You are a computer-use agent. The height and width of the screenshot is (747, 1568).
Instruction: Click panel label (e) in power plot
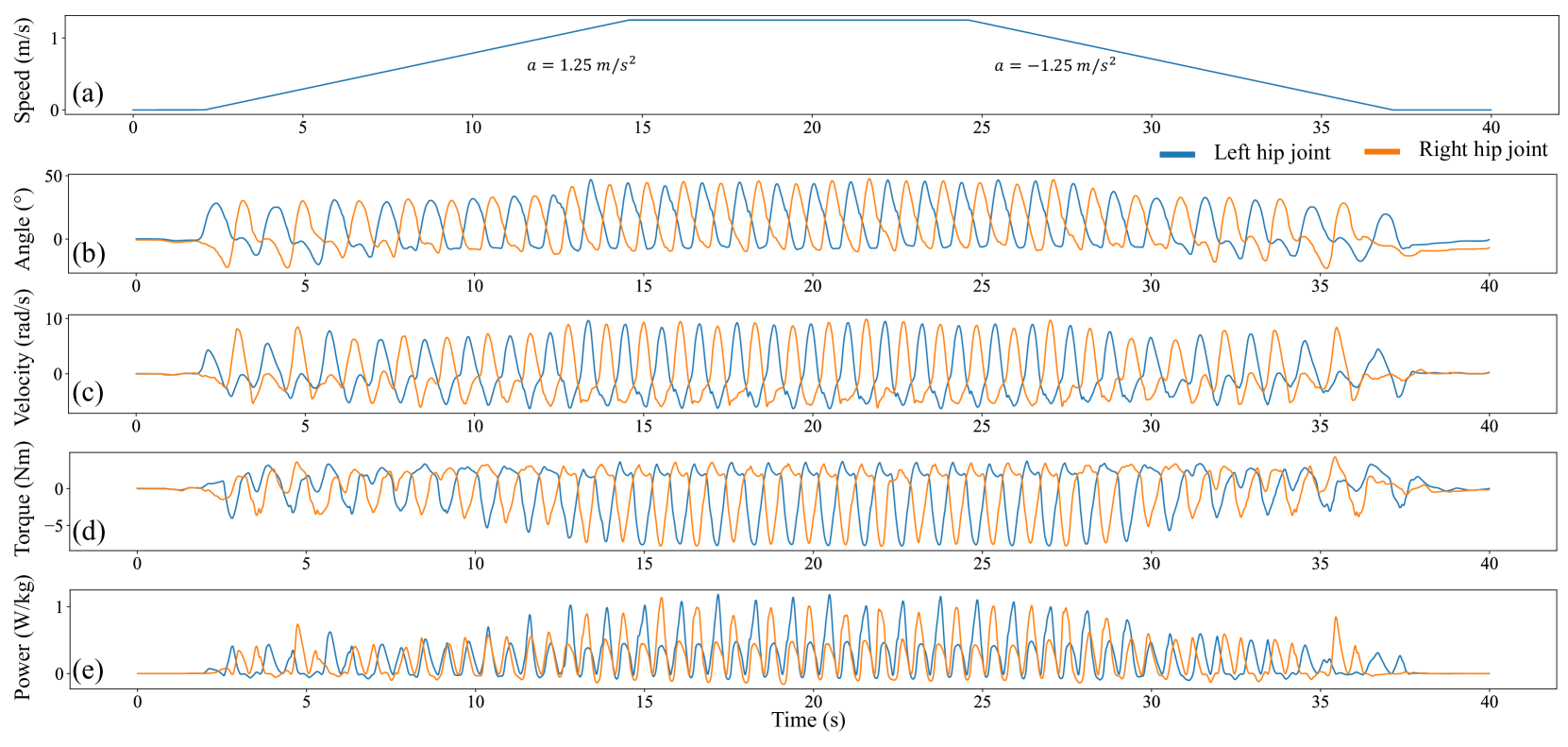(x=88, y=671)
